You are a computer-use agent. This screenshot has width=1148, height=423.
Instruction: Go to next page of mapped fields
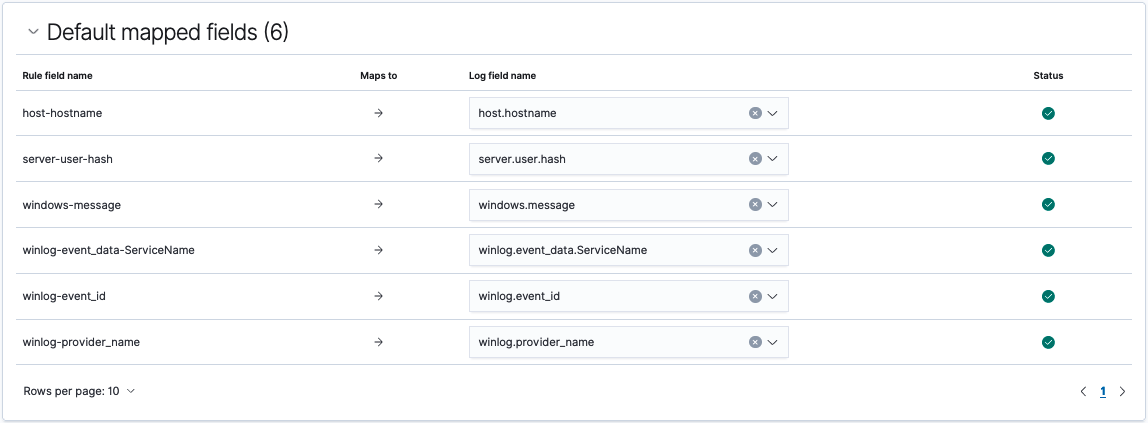(1122, 392)
